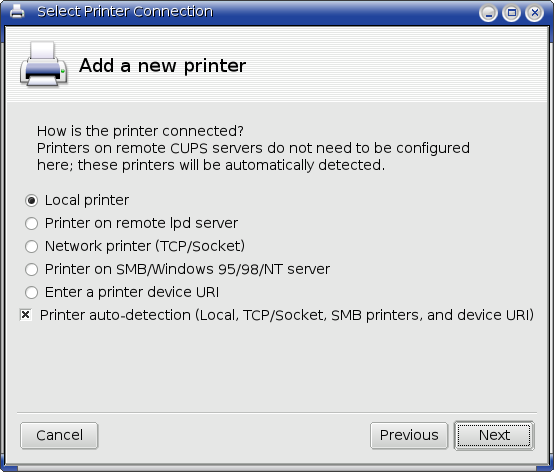The width and height of the screenshot is (554, 472).
Task: Minimize the Select Printer Connection window
Action: click(488, 13)
